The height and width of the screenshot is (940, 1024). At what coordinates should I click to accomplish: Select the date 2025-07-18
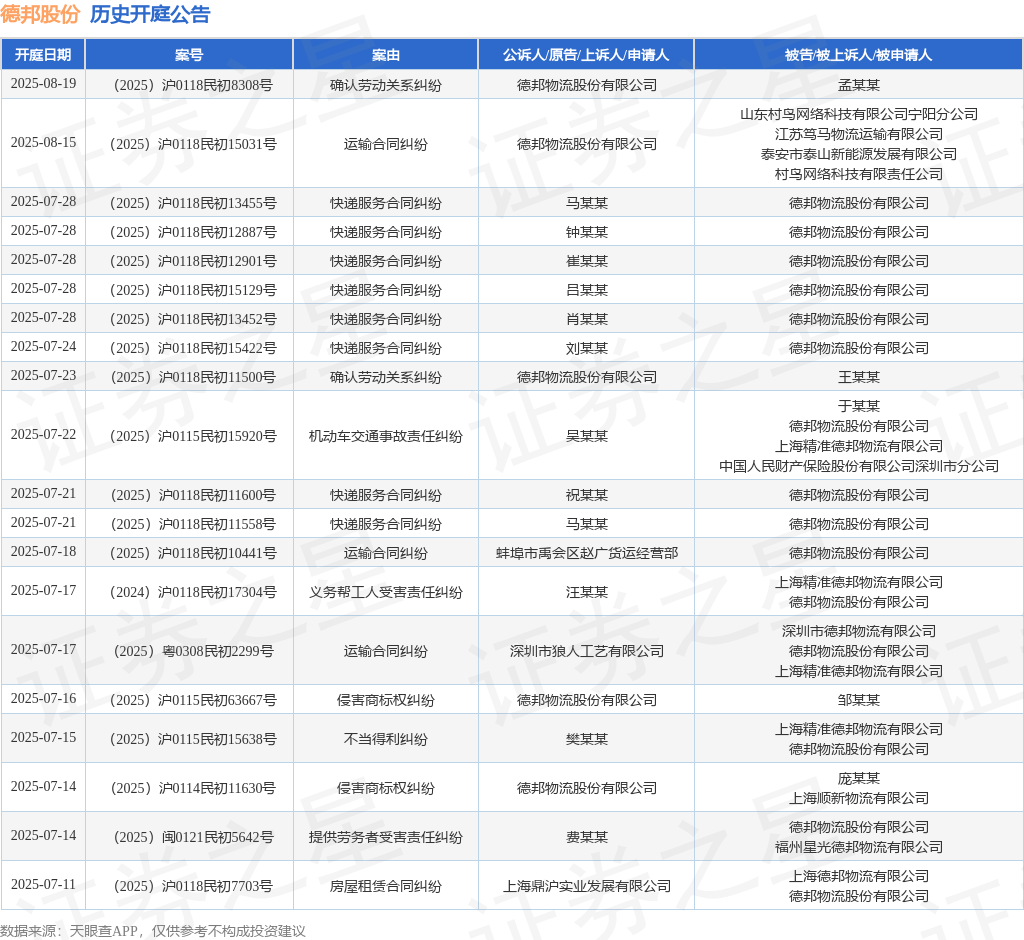tap(43, 551)
